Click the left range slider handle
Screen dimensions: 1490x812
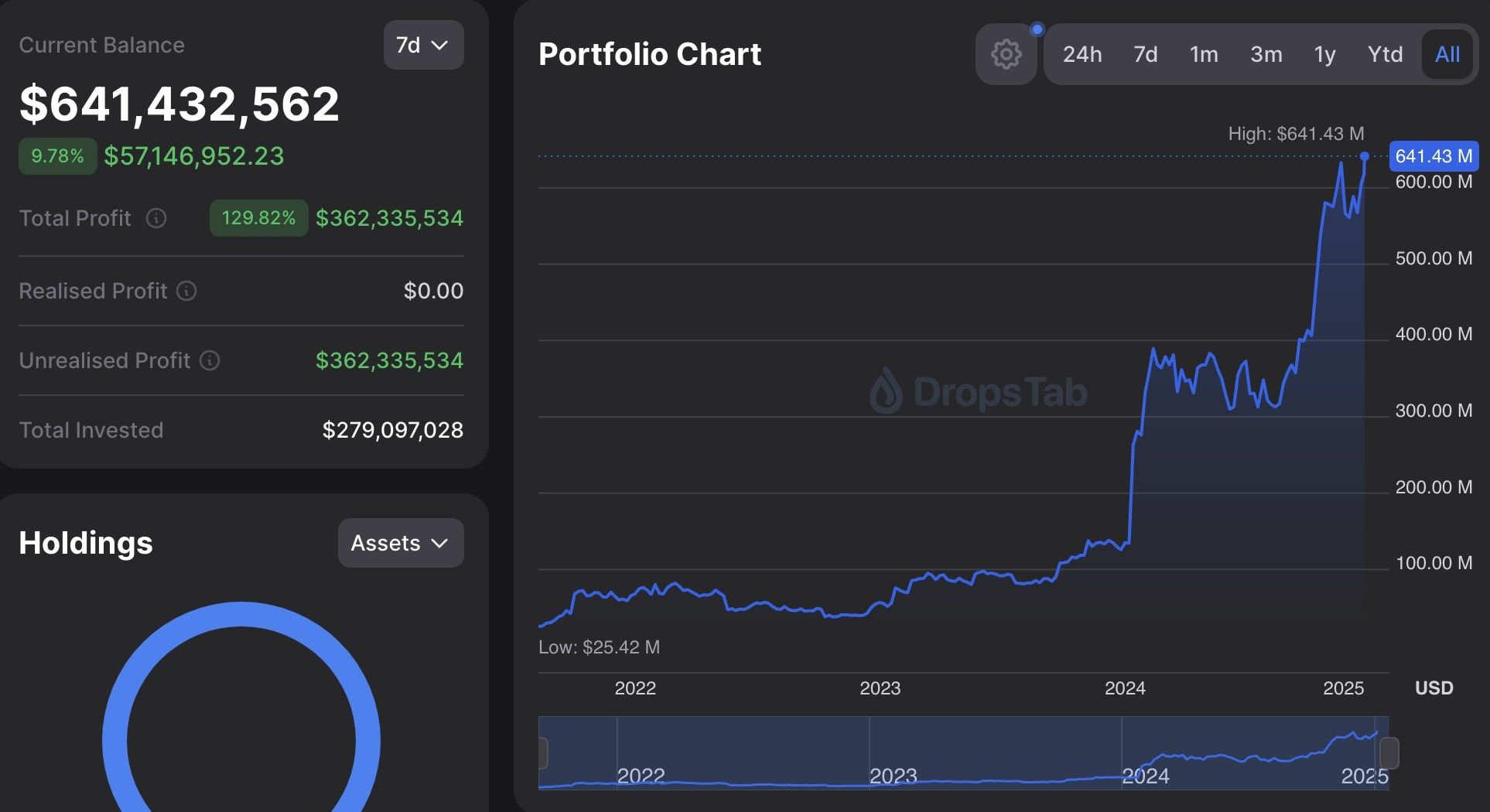click(x=543, y=753)
